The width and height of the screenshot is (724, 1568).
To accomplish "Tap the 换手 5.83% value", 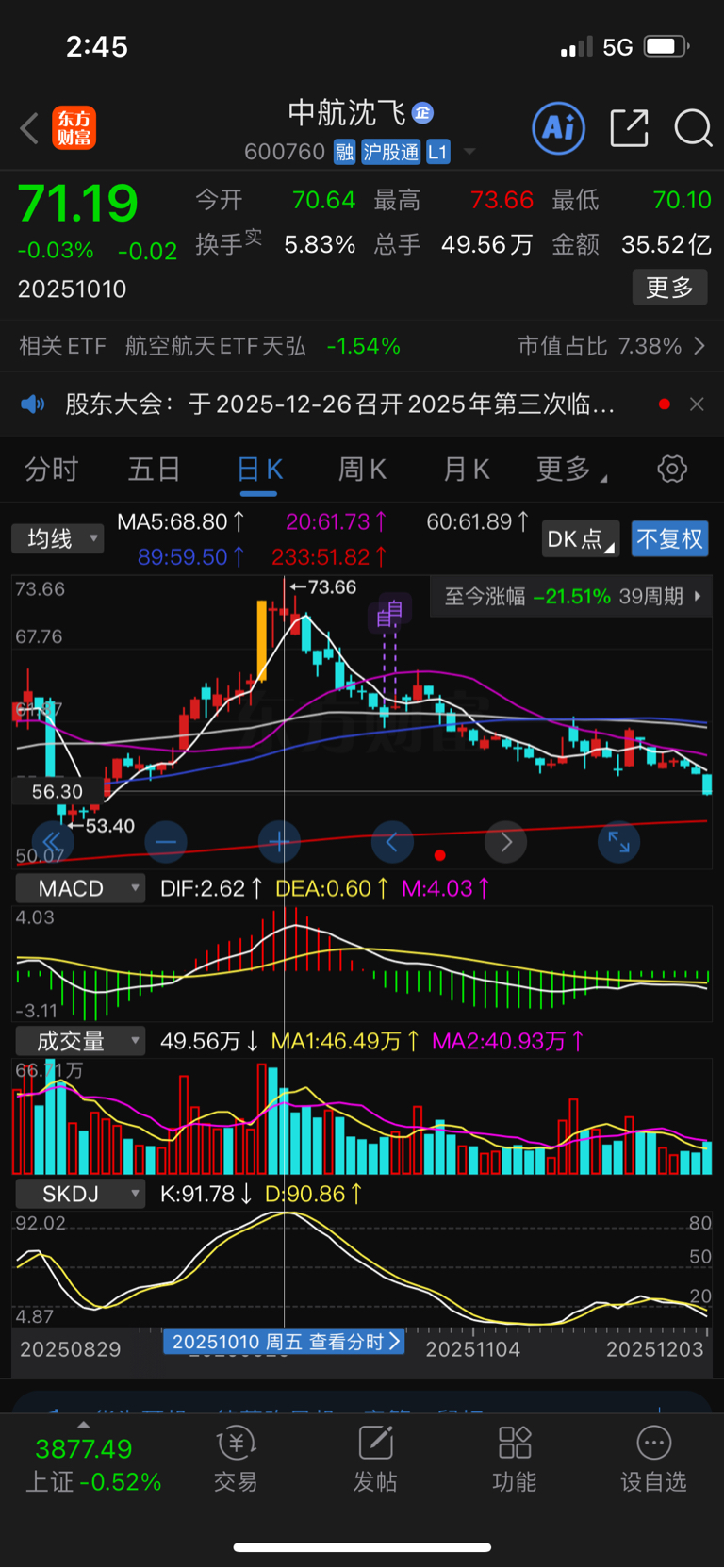I will coord(320,245).
